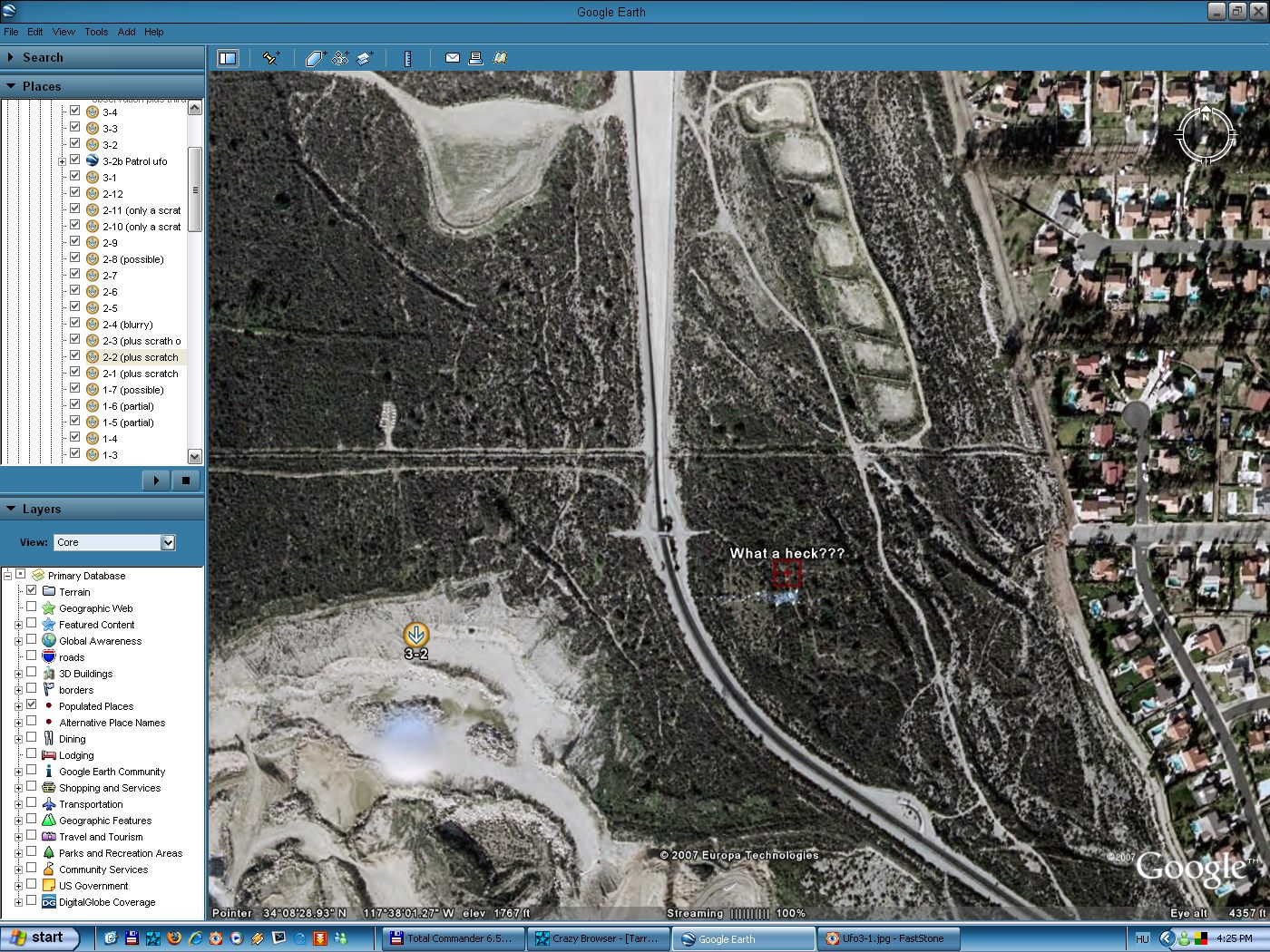Select the 3-2 placemark icon on the map
Screen dimensions: 1270x952
click(x=415, y=634)
